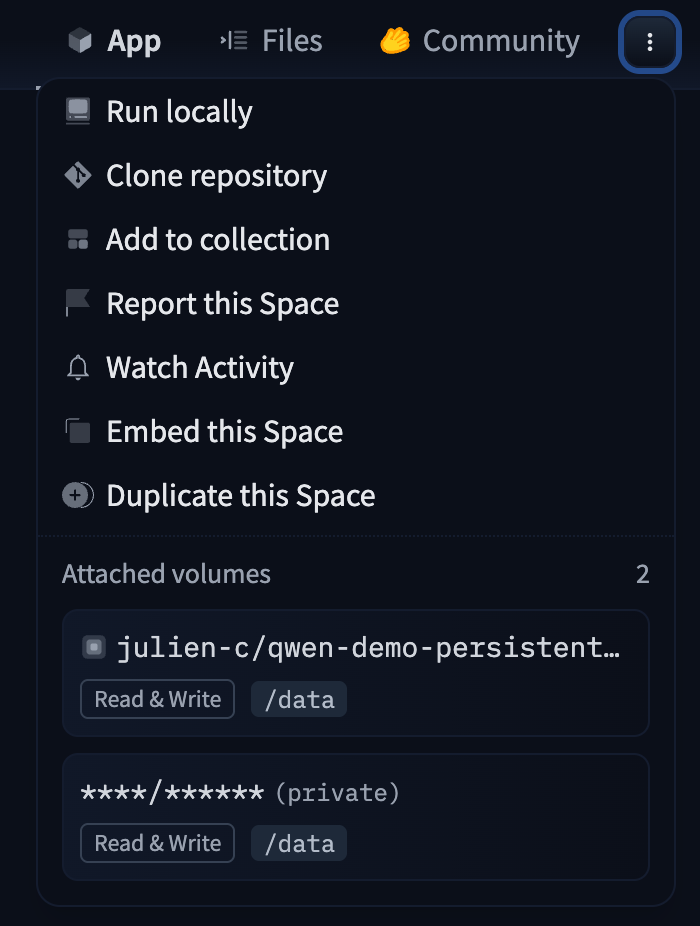Click the Clone repository git icon

coord(77,175)
